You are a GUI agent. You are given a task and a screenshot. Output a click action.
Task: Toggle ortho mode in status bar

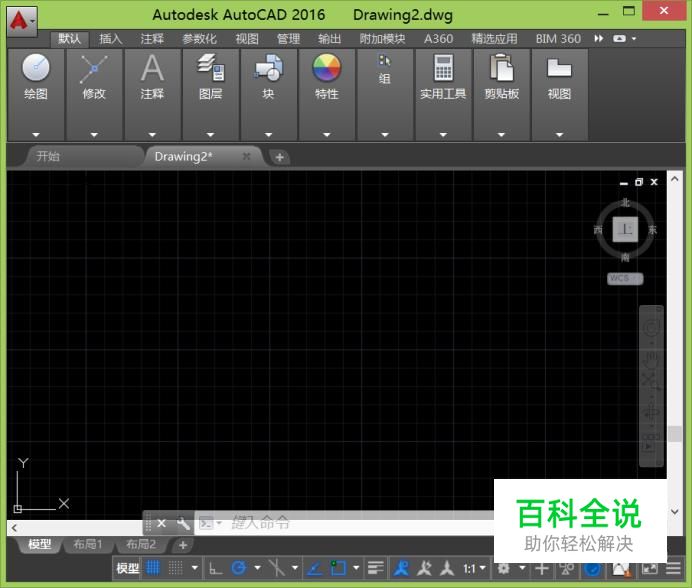(x=215, y=568)
